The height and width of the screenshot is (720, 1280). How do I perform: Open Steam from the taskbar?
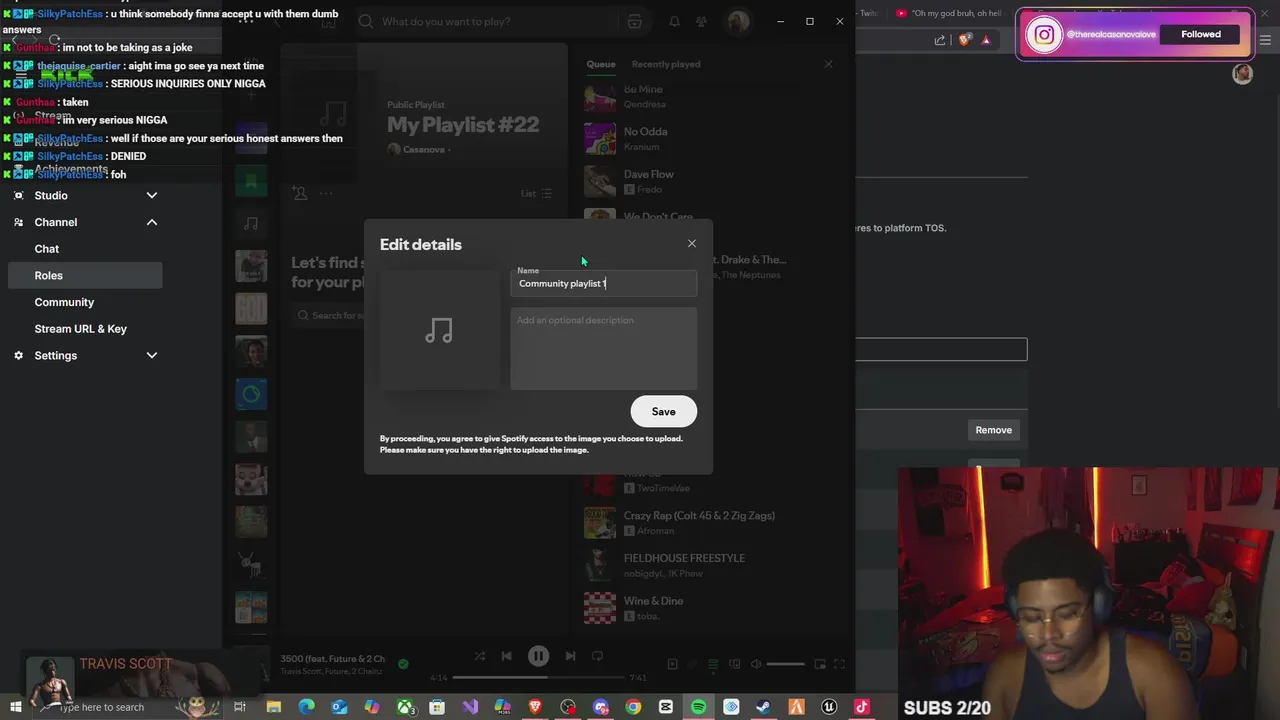click(x=763, y=707)
